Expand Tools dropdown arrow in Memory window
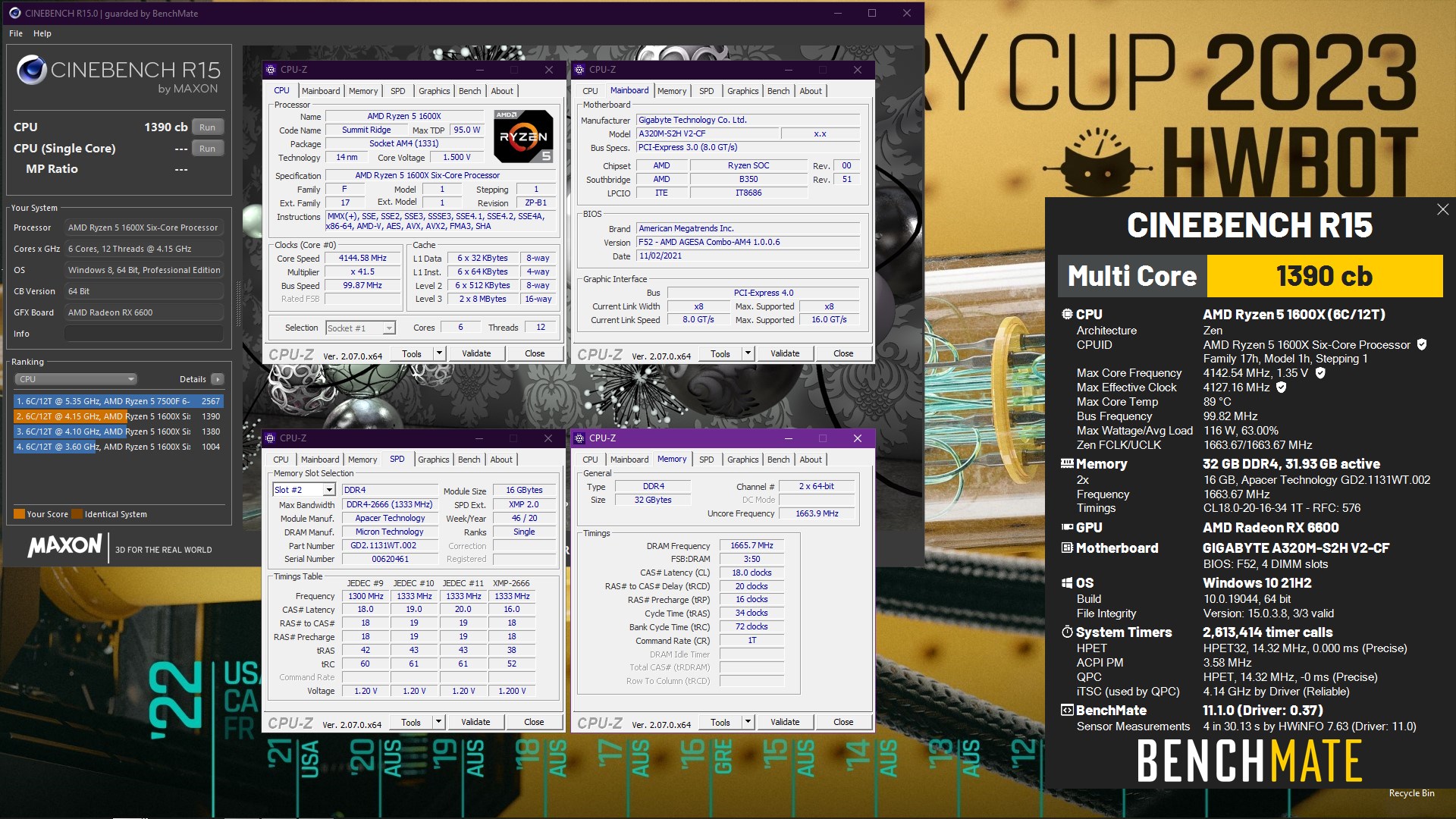Image resolution: width=1456 pixels, height=819 pixels. coord(748,722)
